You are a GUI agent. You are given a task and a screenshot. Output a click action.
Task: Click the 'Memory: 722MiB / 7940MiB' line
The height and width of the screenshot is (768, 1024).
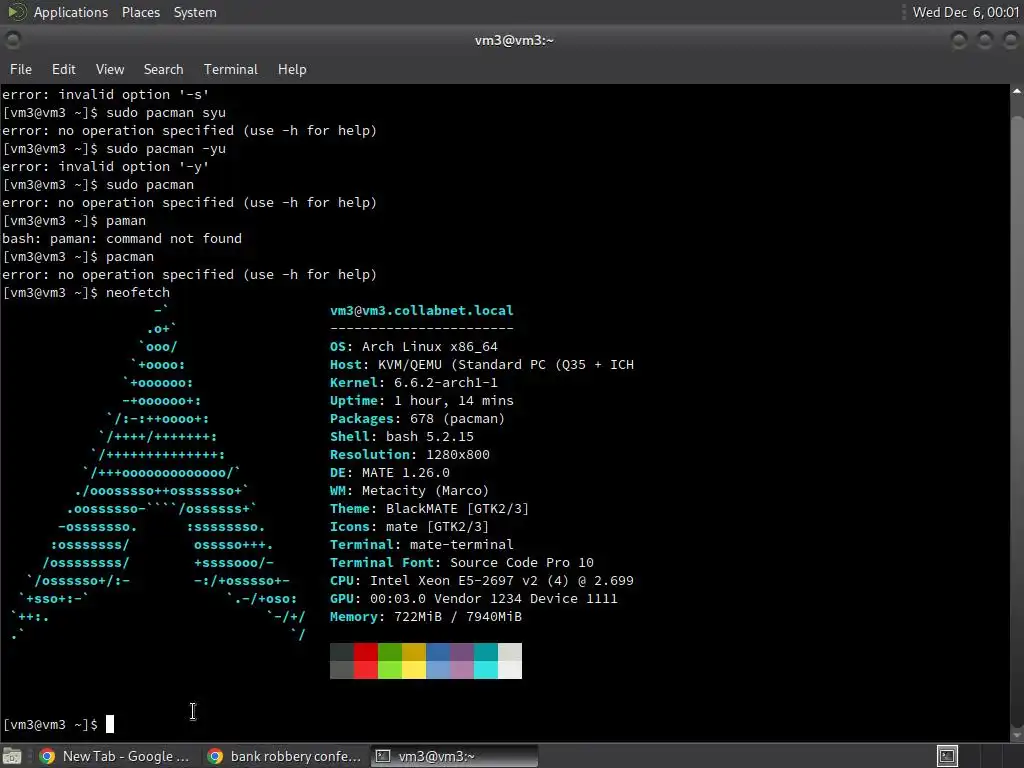coord(426,617)
